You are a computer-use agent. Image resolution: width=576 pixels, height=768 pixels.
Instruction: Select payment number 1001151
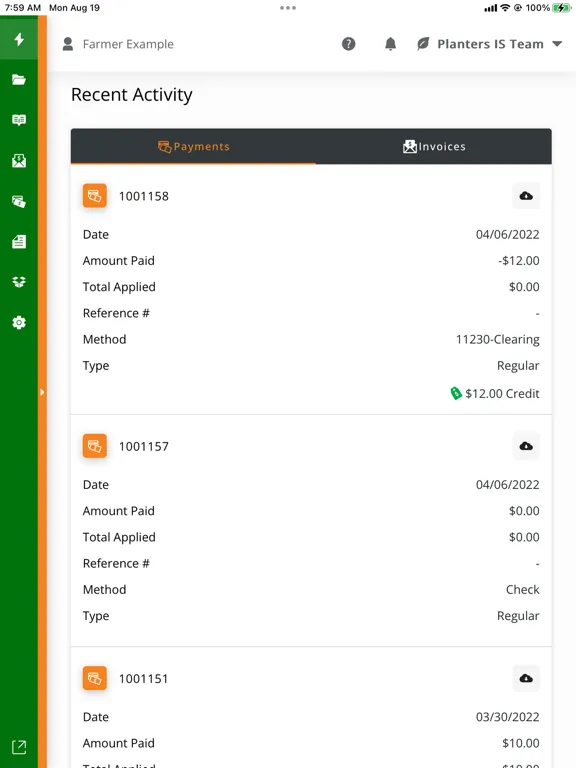pos(144,679)
